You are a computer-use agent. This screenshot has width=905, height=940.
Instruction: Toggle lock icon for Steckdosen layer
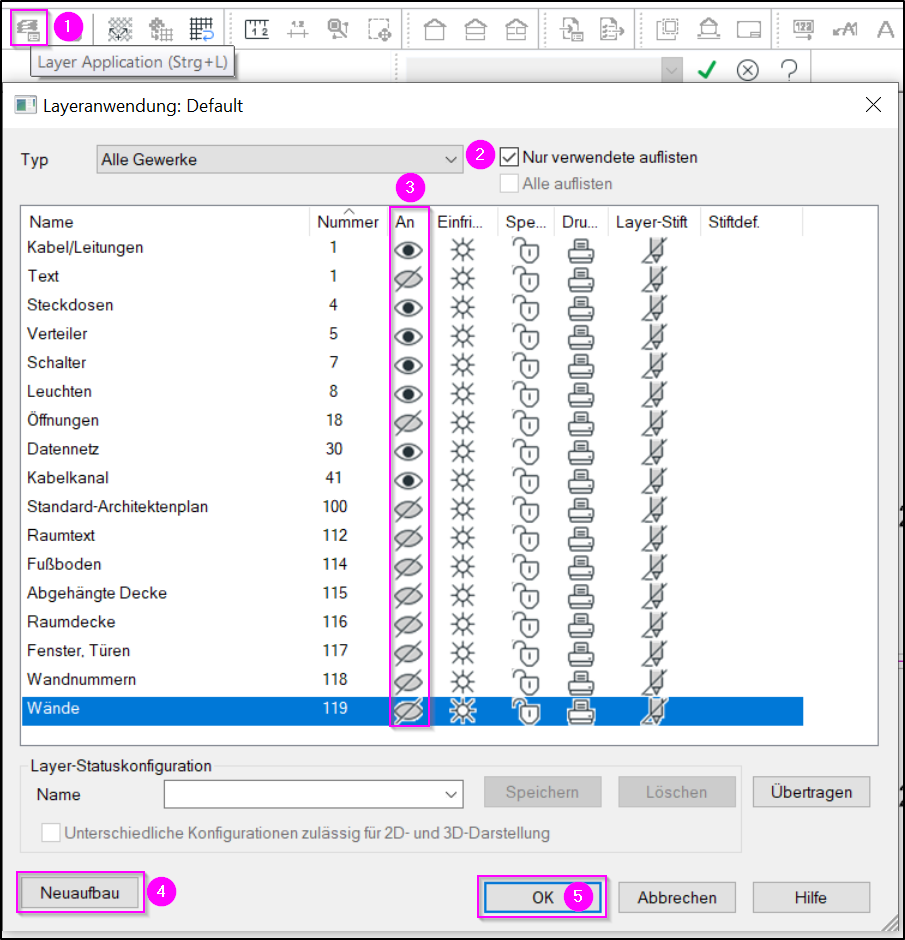click(526, 308)
